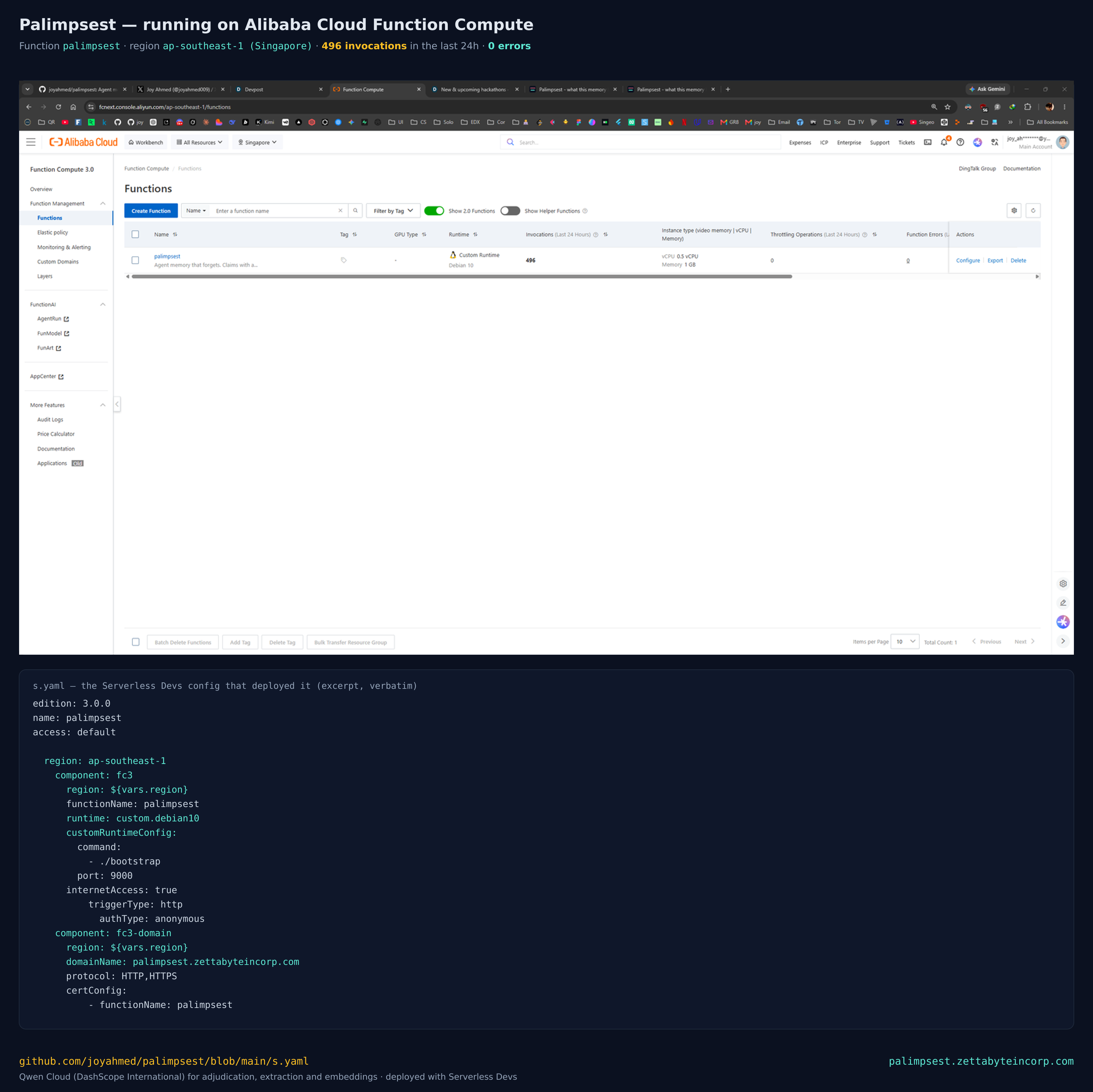Viewport: 1093px width, 1092px height.
Task: Open All Resources dropdown
Action: (x=200, y=142)
